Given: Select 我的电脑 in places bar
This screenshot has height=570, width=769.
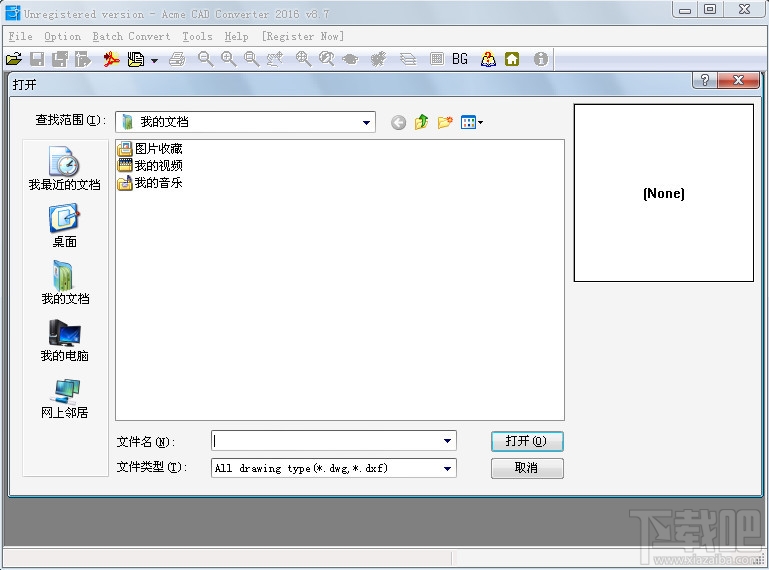Looking at the screenshot, I should click(x=64, y=340).
